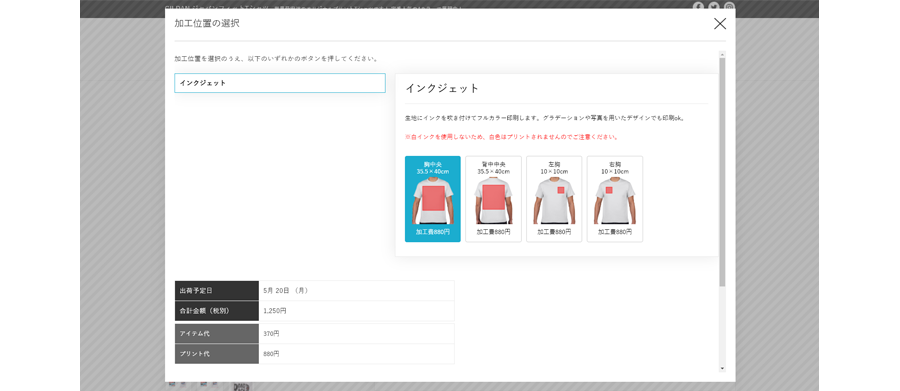The image size is (900, 391).
Task: Choose the 背中中央 35.5×40cm print position
Action: pos(494,199)
